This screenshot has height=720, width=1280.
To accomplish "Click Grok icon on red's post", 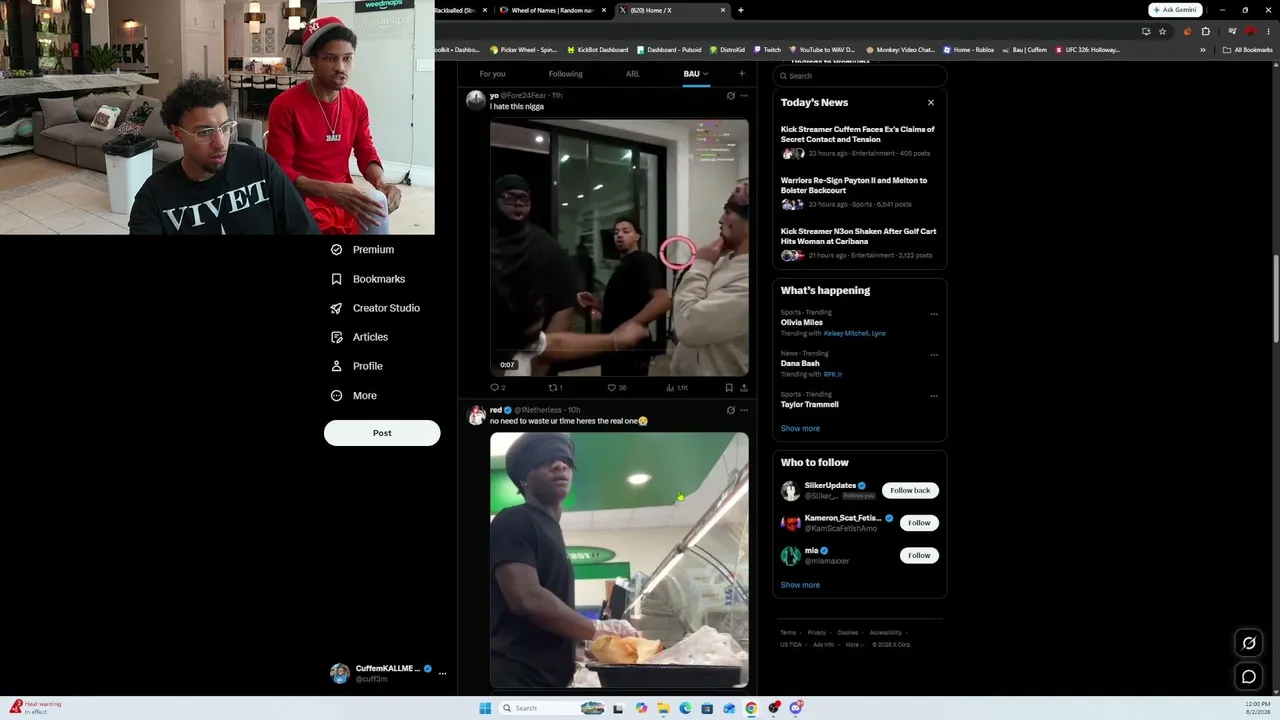I will pos(730,410).
